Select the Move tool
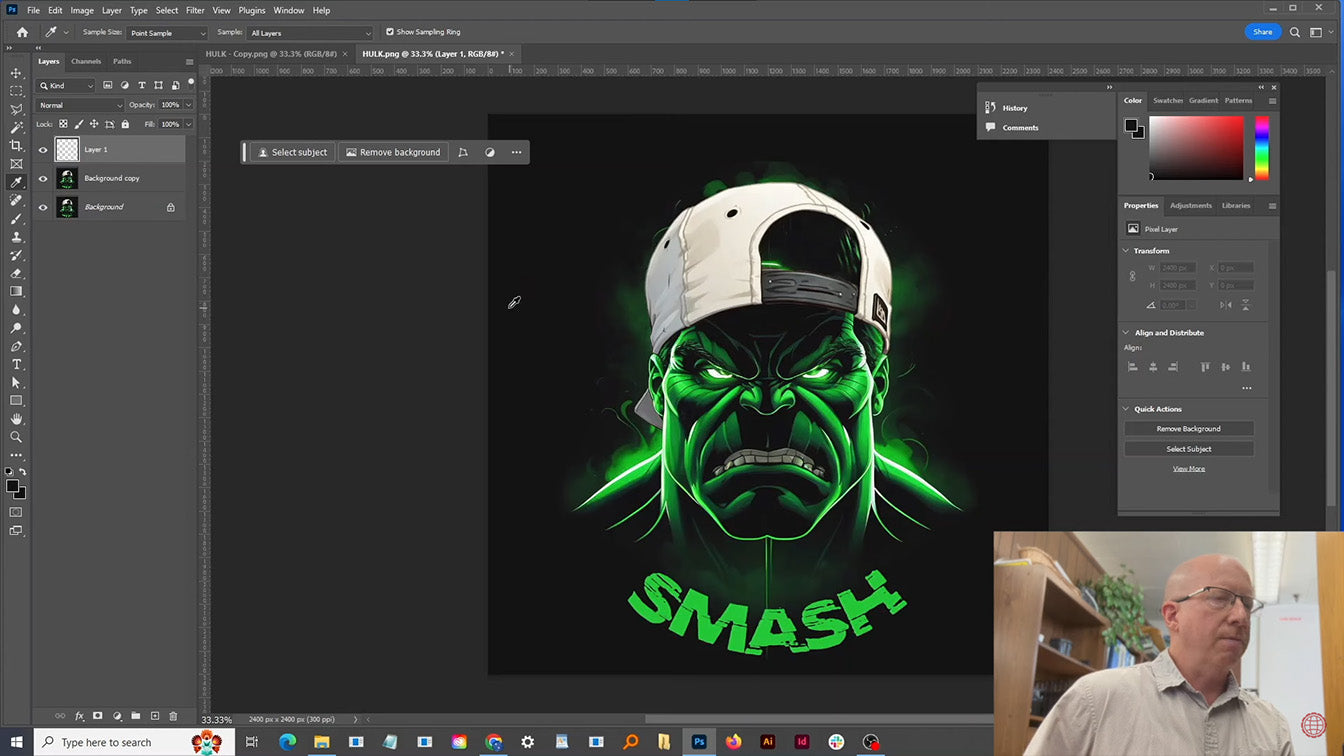The image size is (1344, 756). pos(16,73)
